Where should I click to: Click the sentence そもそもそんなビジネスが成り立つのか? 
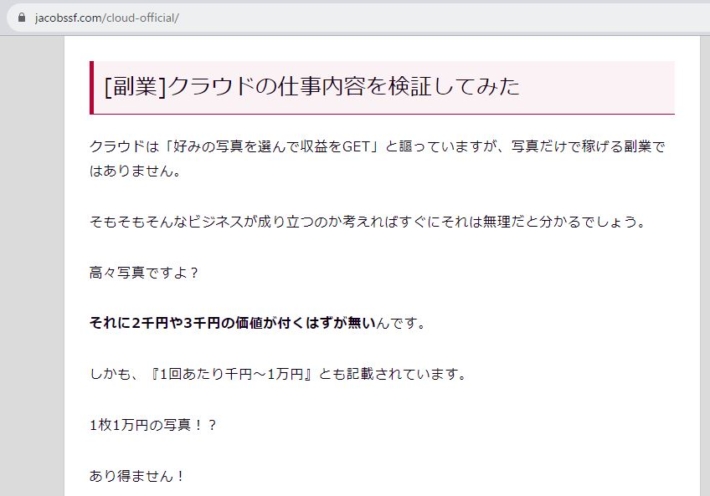click(367, 222)
